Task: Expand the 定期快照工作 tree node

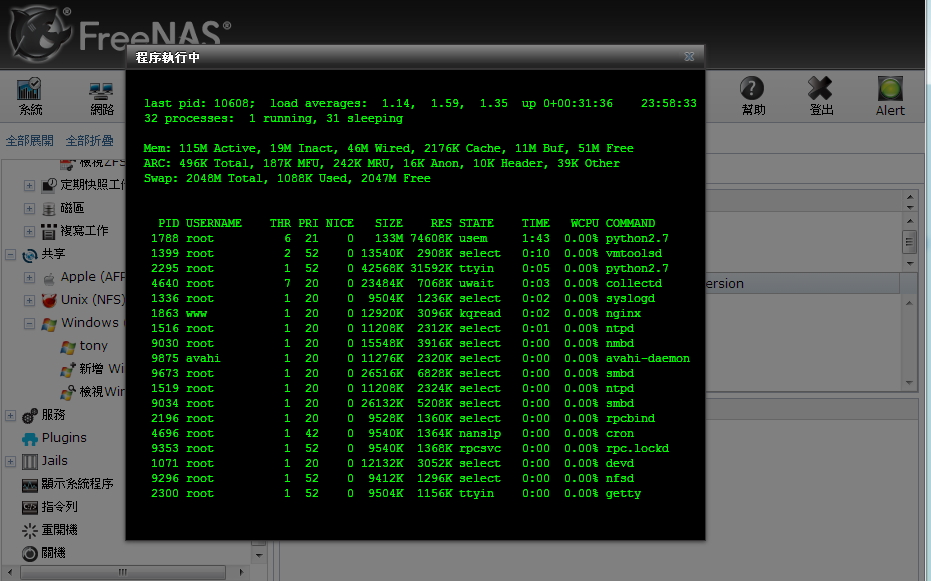Action: 29,186
